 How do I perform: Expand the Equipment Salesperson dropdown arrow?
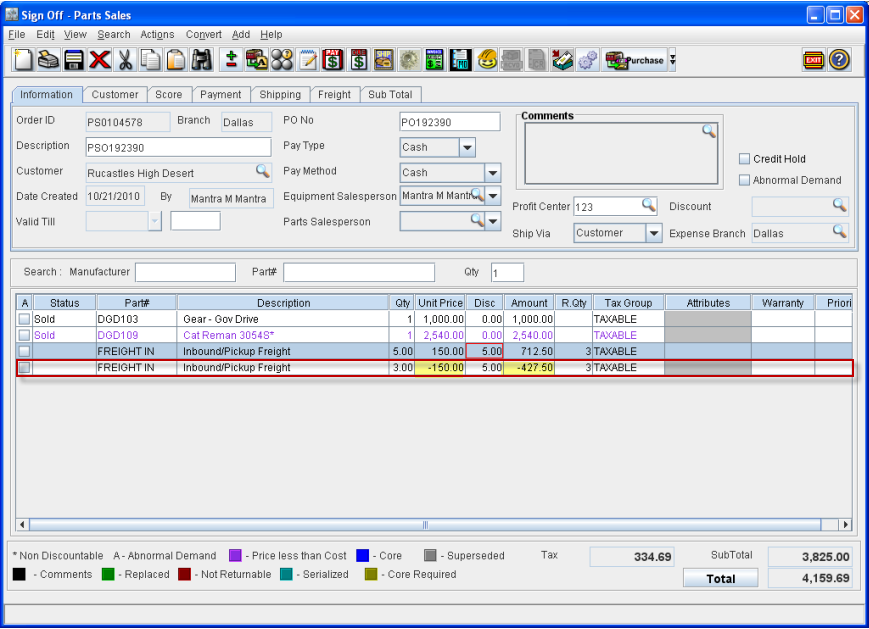tap(493, 196)
